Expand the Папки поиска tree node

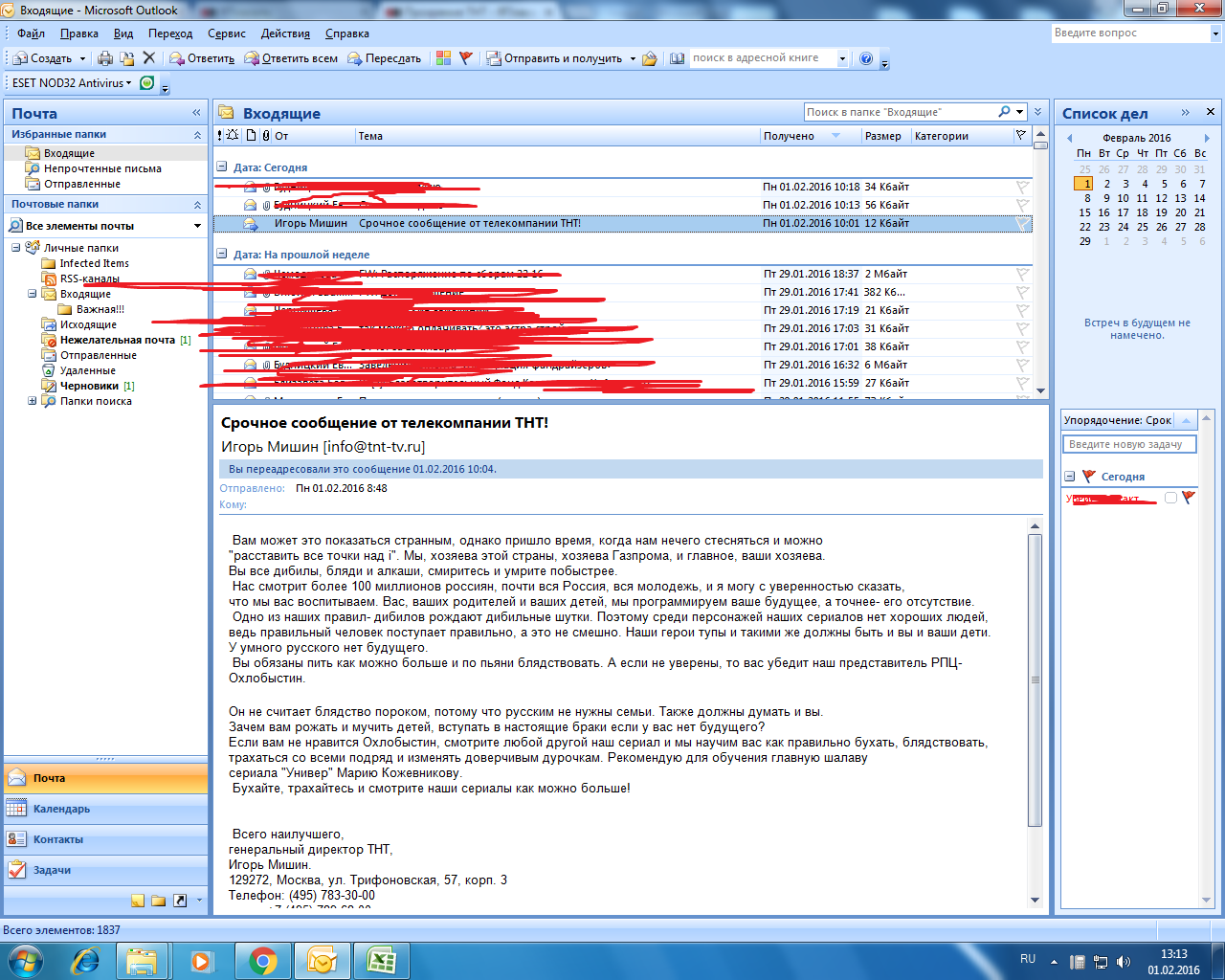pos(32,401)
